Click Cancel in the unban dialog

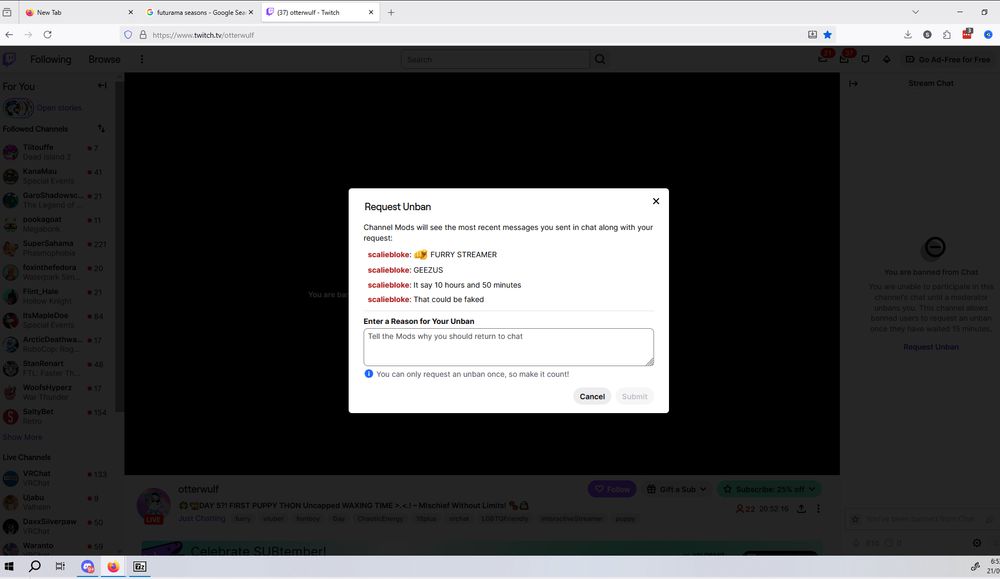pyautogui.click(x=592, y=396)
